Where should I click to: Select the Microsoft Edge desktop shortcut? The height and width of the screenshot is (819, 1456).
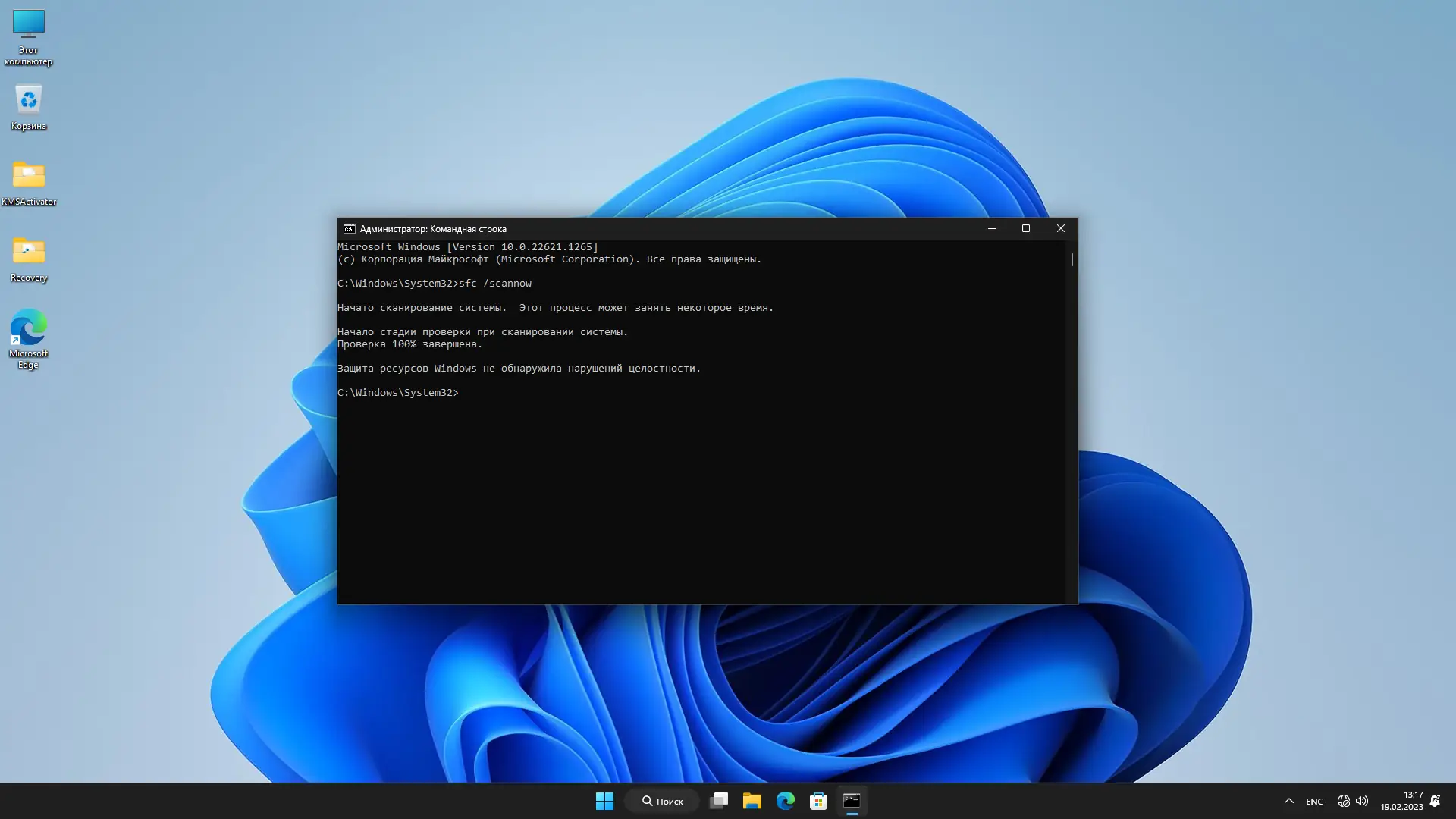(28, 337)
